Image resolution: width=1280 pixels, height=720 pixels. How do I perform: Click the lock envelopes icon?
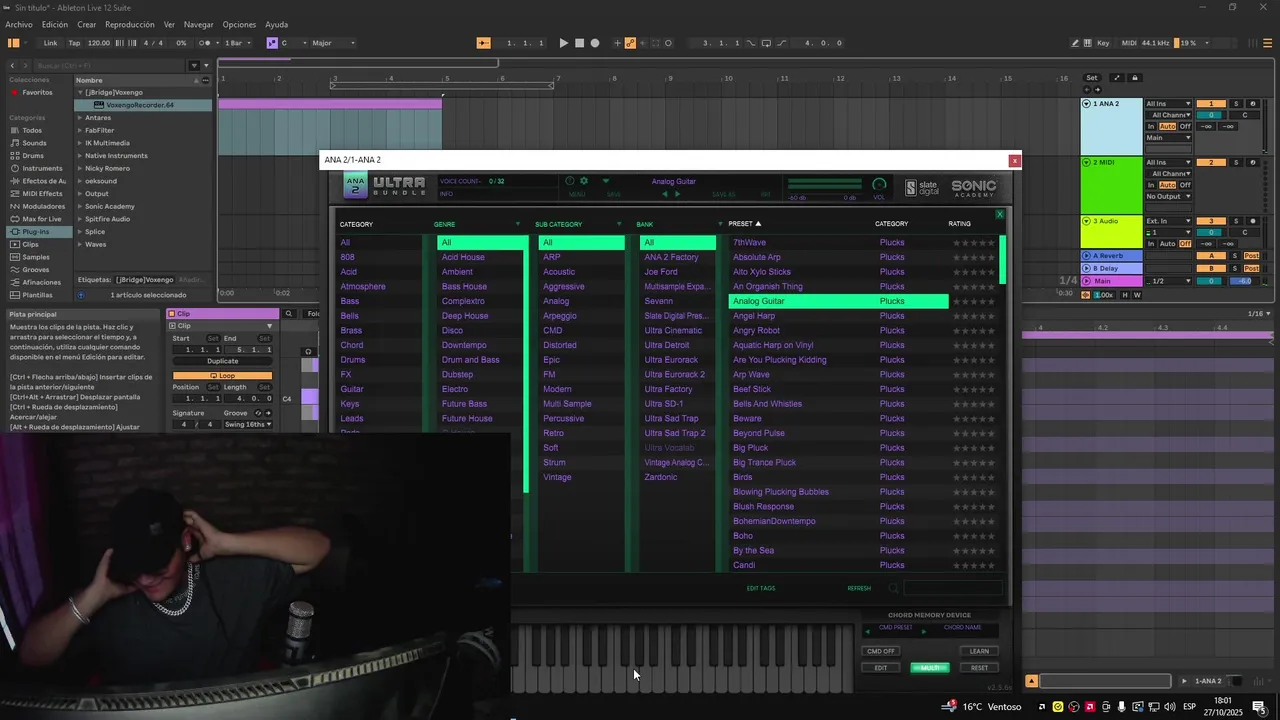(x=1134, y=78)
